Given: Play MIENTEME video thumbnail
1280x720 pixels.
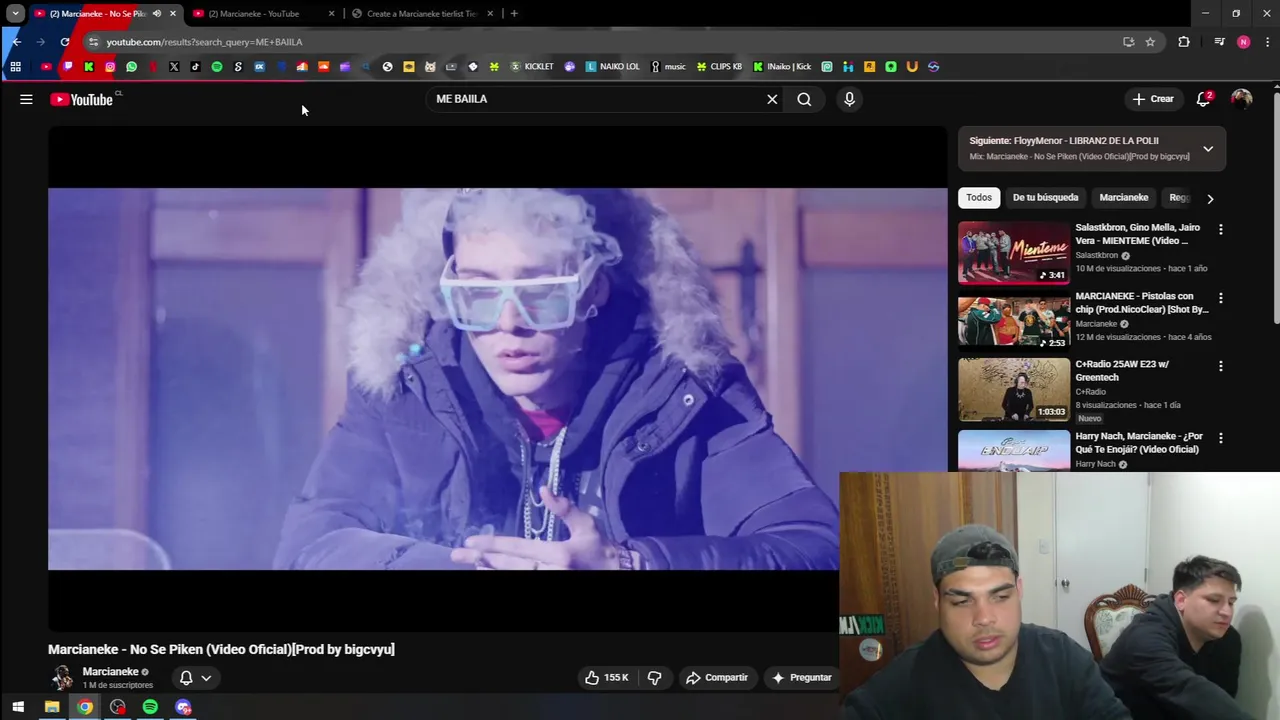Looking at the screenshot, I should (x=1014, y=253).
